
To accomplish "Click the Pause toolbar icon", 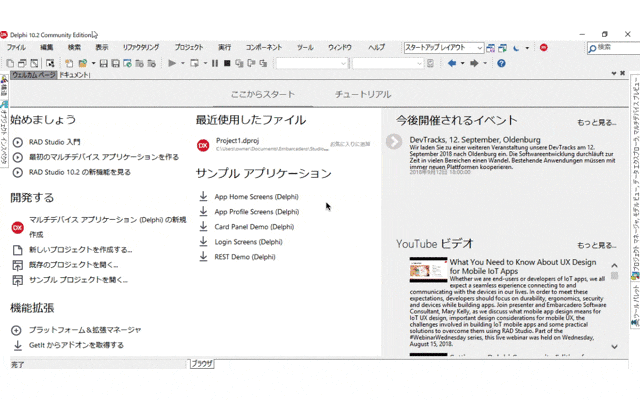I will 215,63.
